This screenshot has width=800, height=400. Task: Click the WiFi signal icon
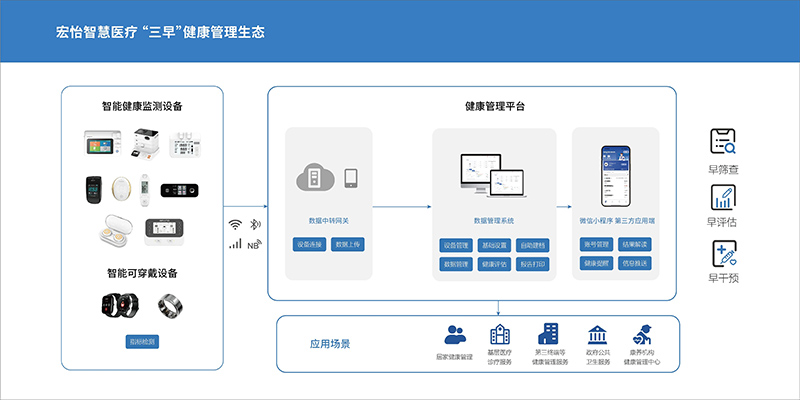pos(235,224)
